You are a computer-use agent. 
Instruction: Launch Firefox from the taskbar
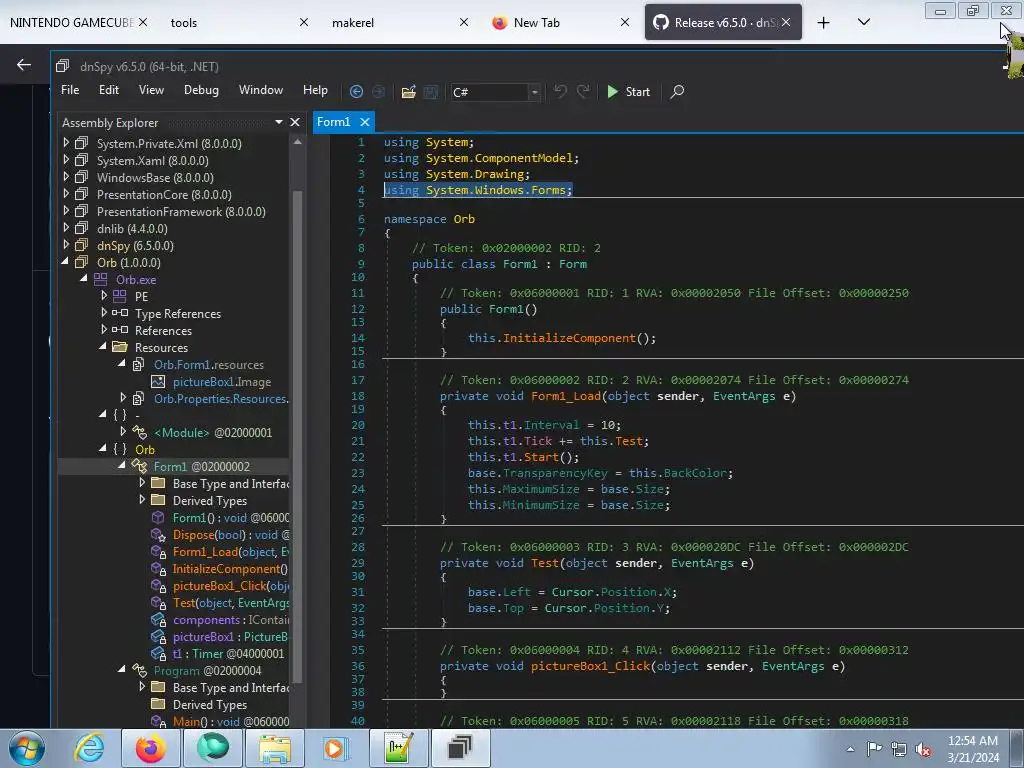point(150,748)
